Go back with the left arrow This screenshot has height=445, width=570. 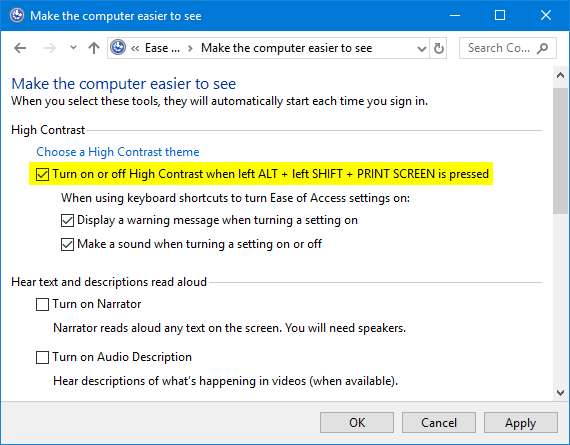pos(20,48)
